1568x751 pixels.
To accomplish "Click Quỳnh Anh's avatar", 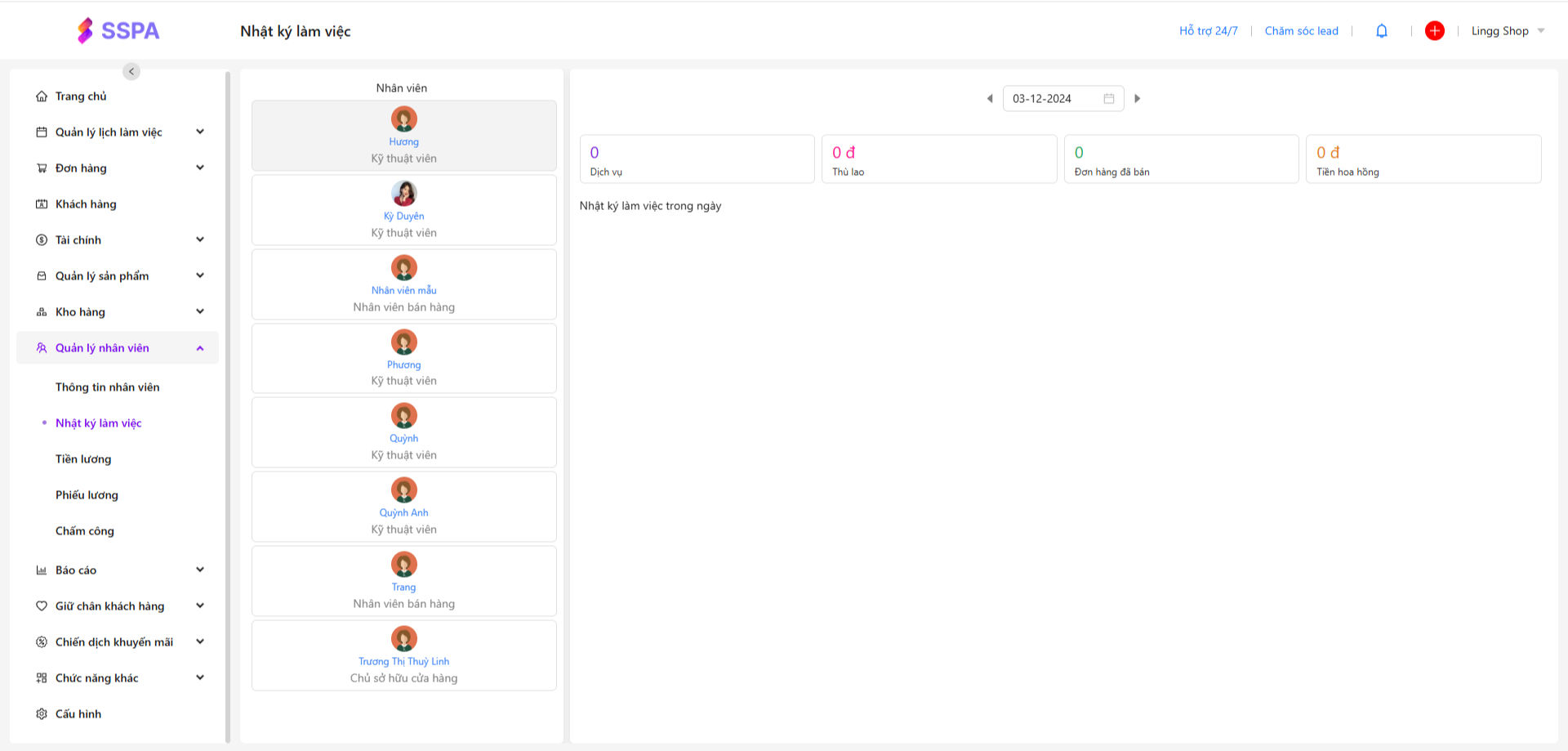I will coord(404,490).
